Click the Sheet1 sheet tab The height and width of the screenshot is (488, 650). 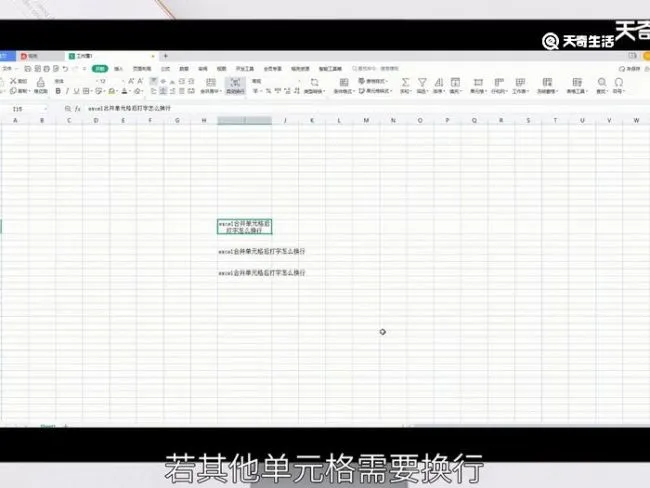(48, 426)
